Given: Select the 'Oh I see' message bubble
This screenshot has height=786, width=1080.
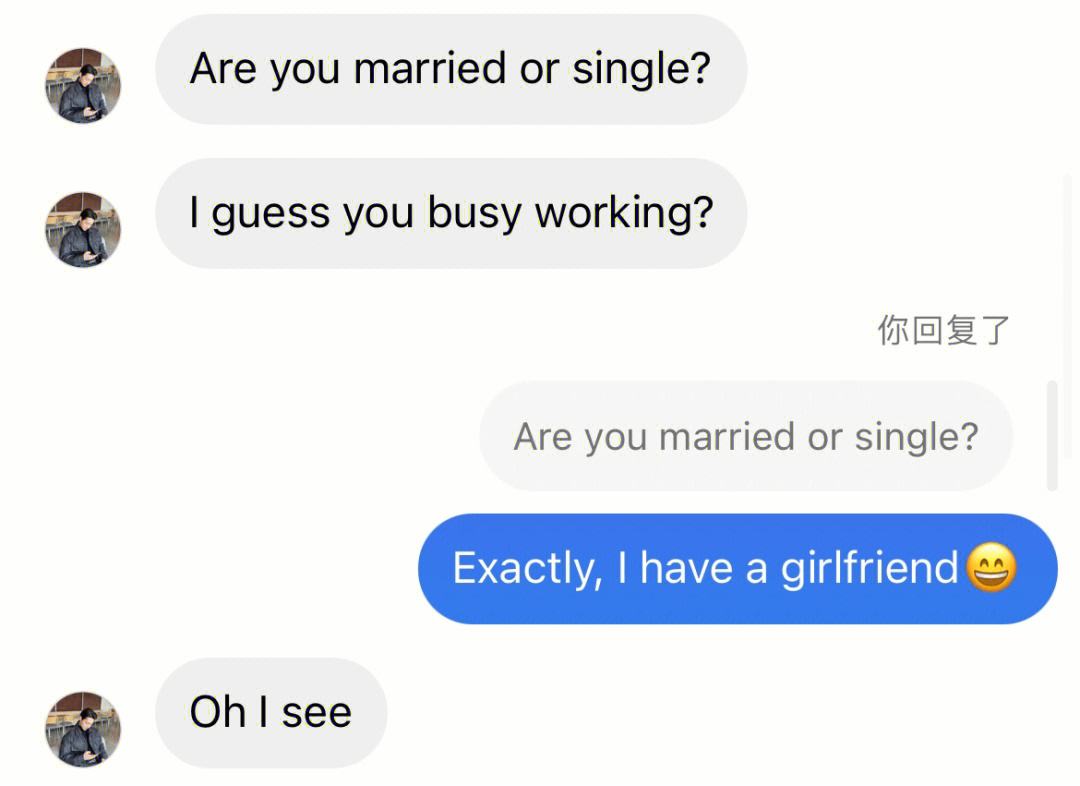Looking at the screenshot, I should tap(271, 713).
